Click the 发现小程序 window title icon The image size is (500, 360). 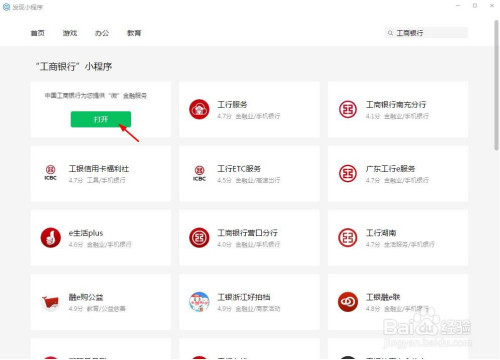pyautogui.click(x=6, y=7)
